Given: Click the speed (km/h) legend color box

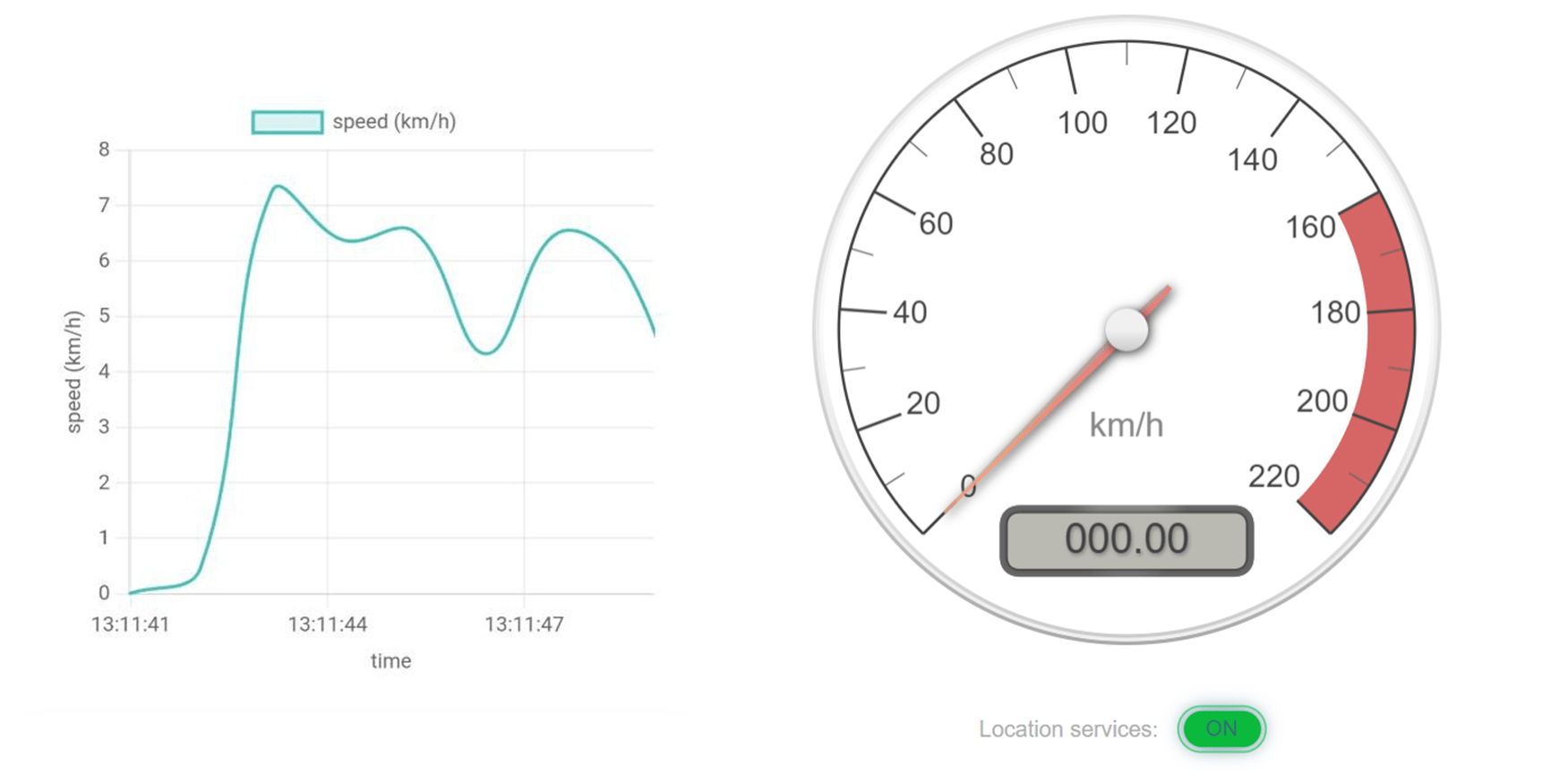Looking at the screenshot, I should pos(287,122).
